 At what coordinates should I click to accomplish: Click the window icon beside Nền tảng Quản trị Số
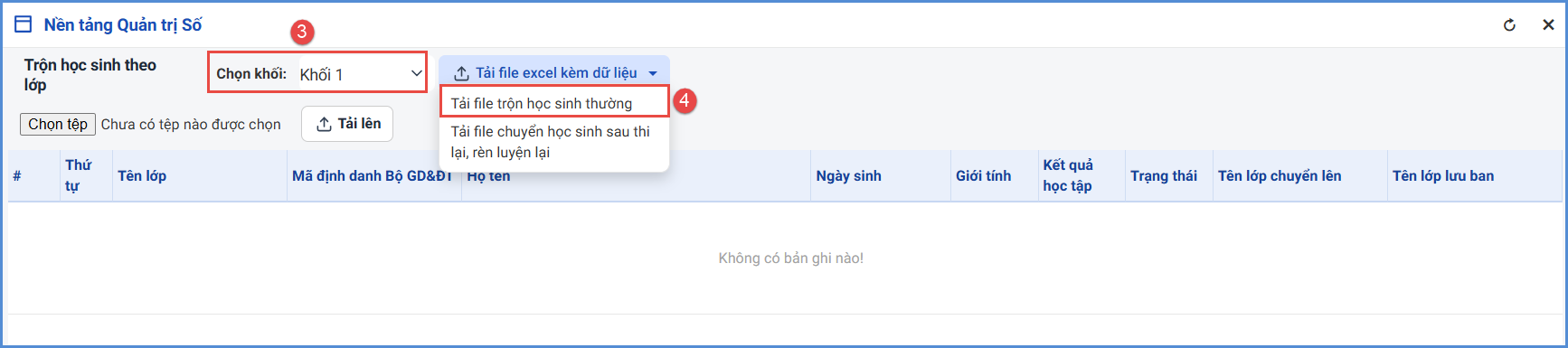[x=23, y=24]
